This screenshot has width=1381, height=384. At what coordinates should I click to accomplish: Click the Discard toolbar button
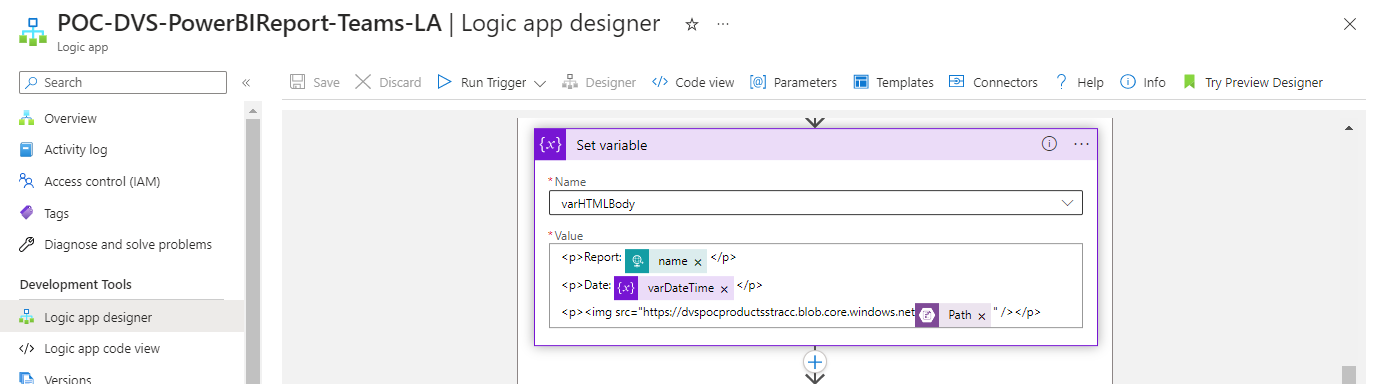pos(388,82)
